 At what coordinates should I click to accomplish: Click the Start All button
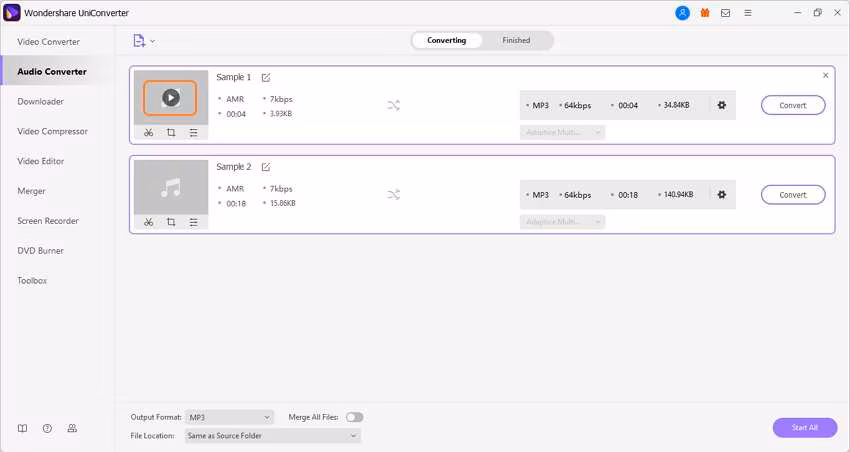(805, 428)
